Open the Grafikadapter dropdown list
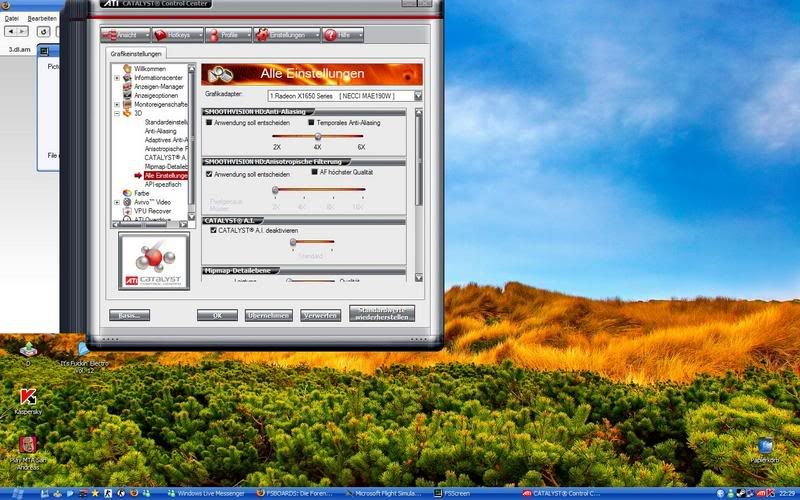 [x=417, y=94]
